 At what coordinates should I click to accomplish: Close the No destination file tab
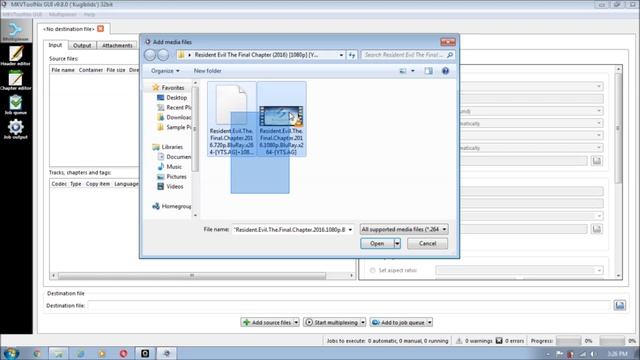pyautogui.click(x=100, y=29)
